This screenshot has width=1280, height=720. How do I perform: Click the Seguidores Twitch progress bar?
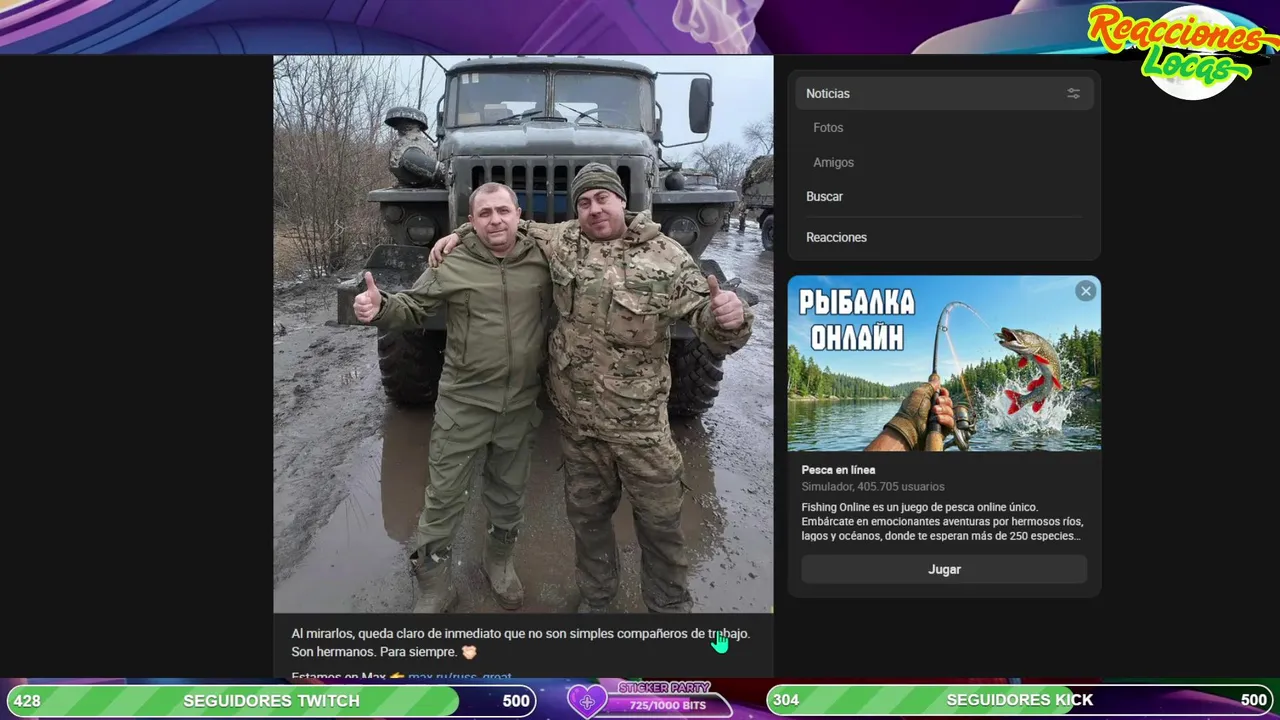271,700
